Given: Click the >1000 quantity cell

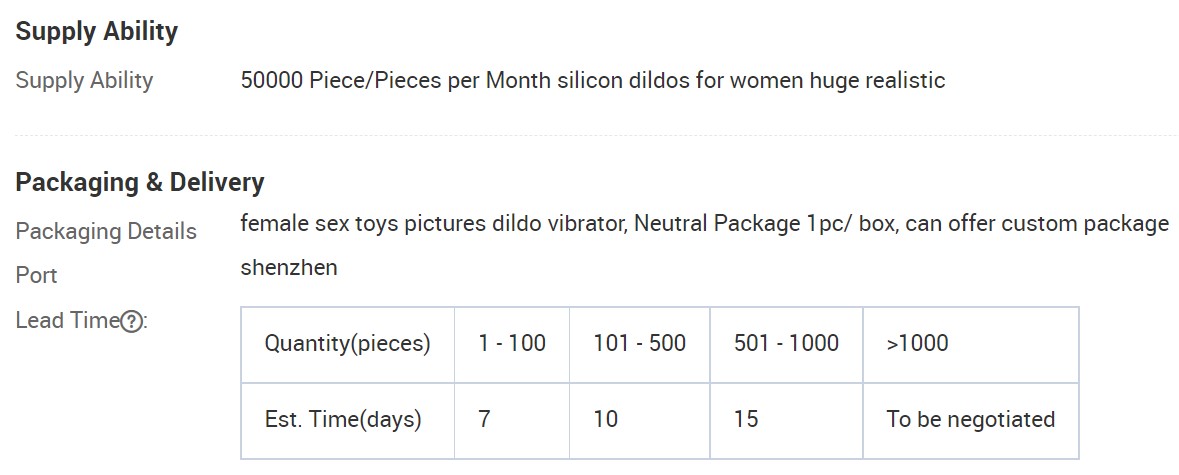Looking at the screenshot, I should [971, 344].
